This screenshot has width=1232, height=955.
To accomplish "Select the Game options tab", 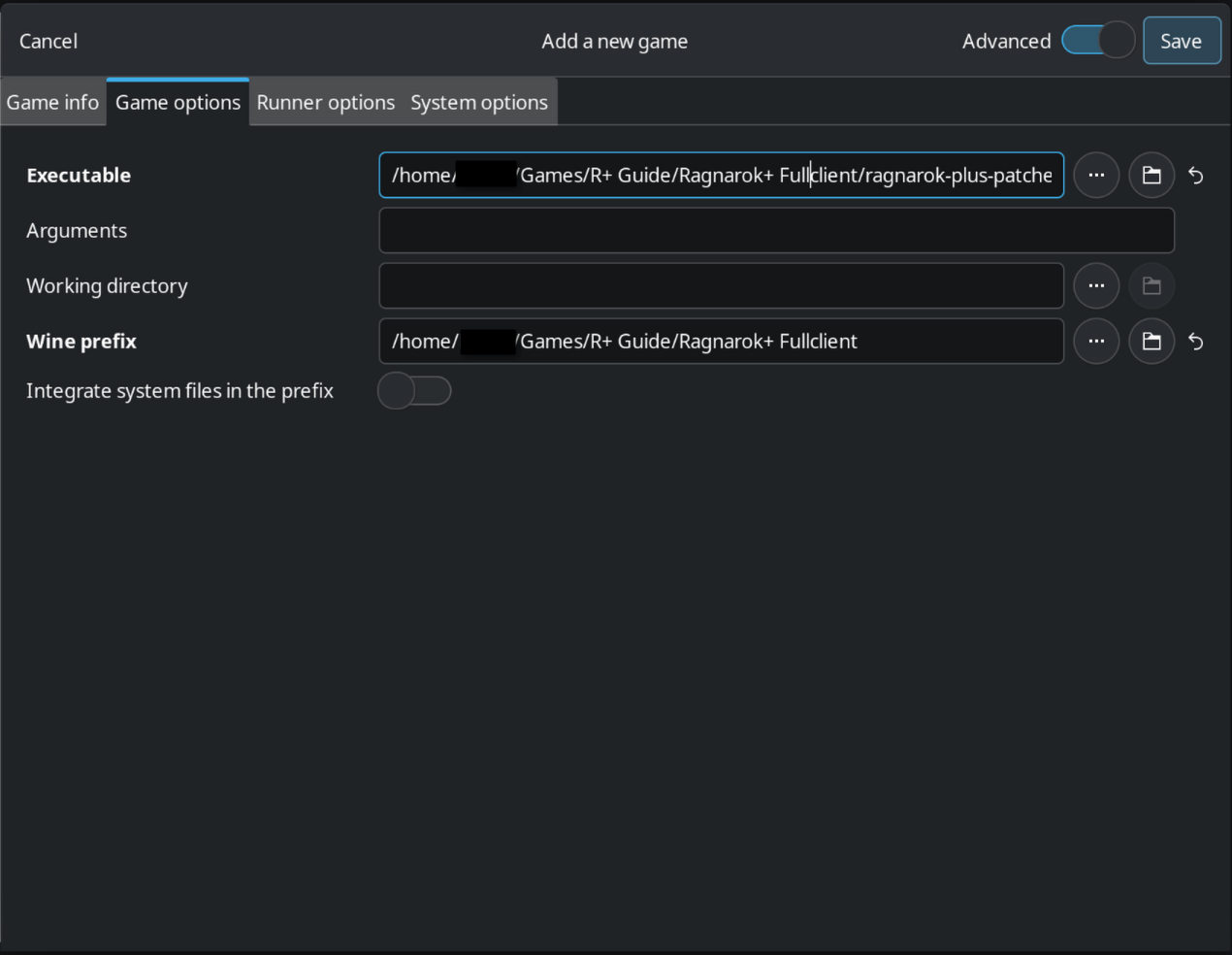I will (x=178, y=102).
